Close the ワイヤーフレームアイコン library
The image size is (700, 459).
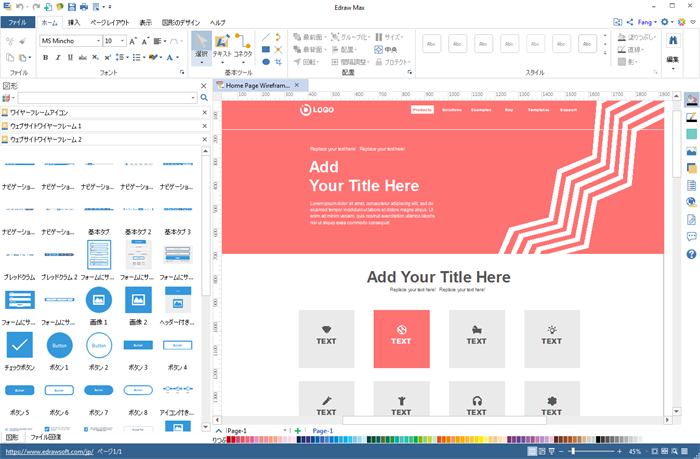tap(204, 113)
